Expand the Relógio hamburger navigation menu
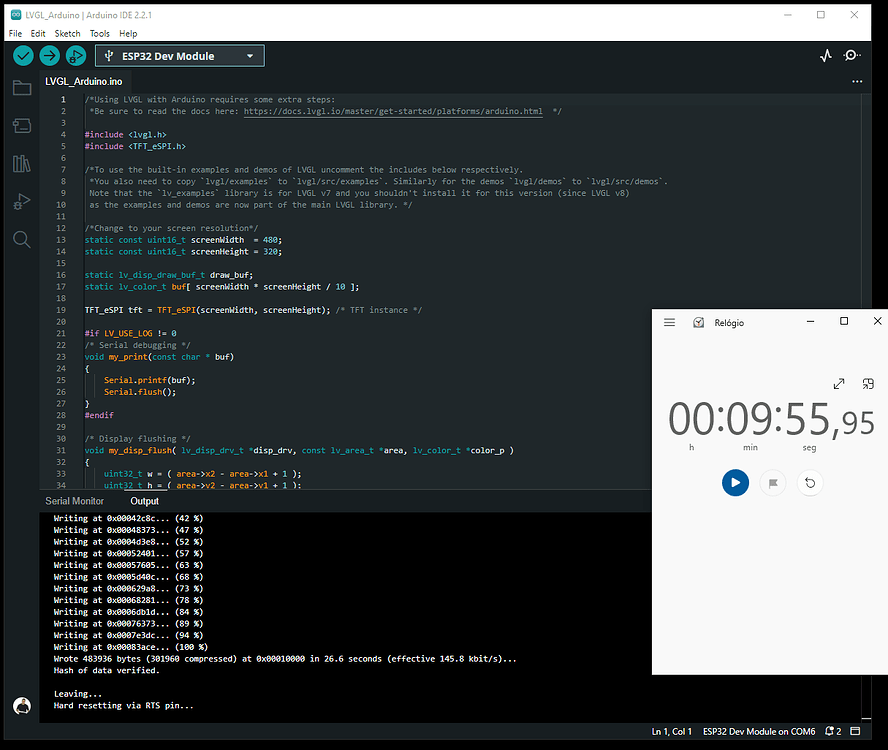888x750 pixels. 669,322
